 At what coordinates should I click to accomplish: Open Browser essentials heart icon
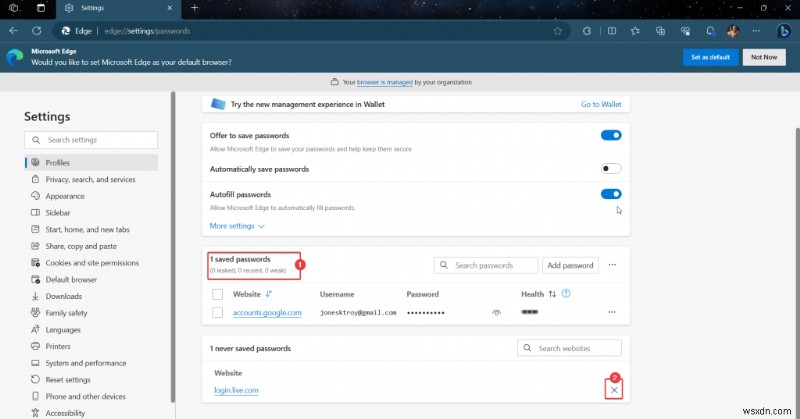click(x=685, y=31)
